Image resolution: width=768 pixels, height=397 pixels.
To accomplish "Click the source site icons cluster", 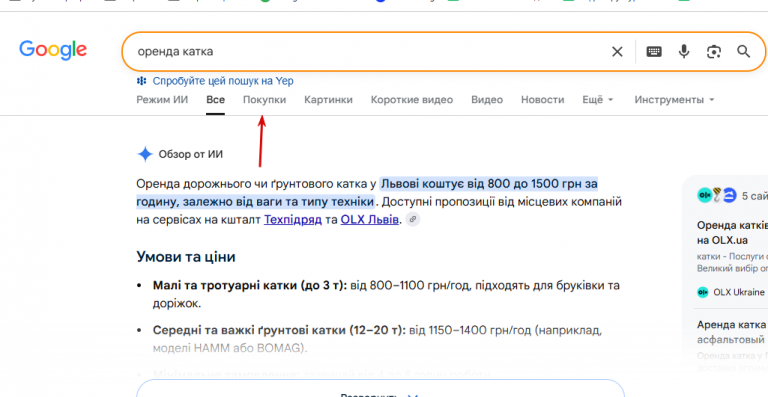I will click(717, 195).
